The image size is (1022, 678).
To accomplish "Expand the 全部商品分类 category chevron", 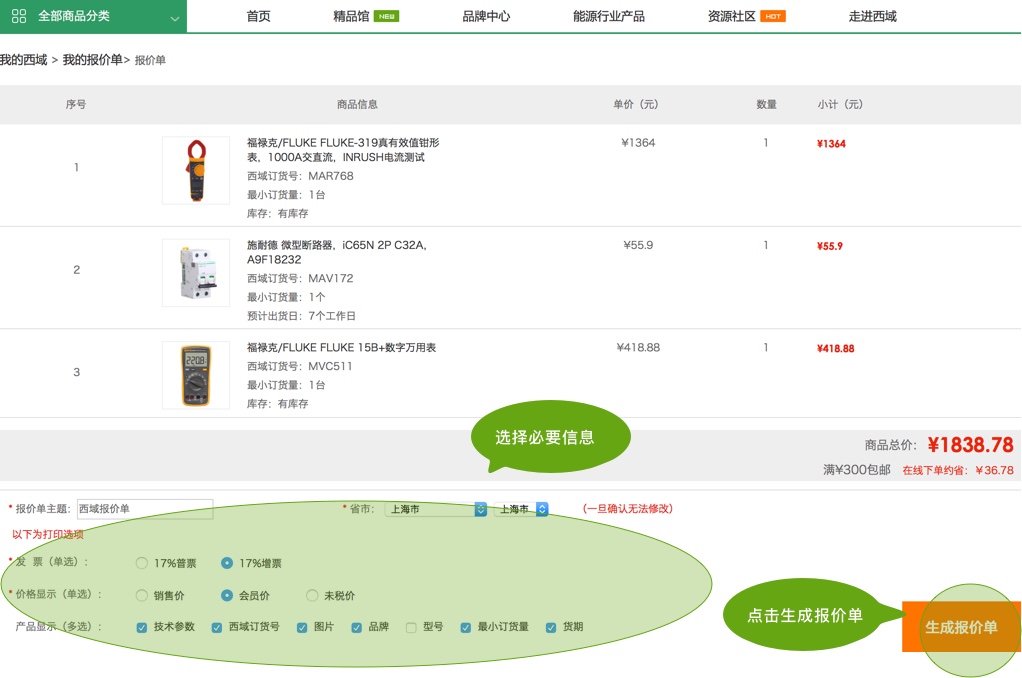I will click(175, 18).
